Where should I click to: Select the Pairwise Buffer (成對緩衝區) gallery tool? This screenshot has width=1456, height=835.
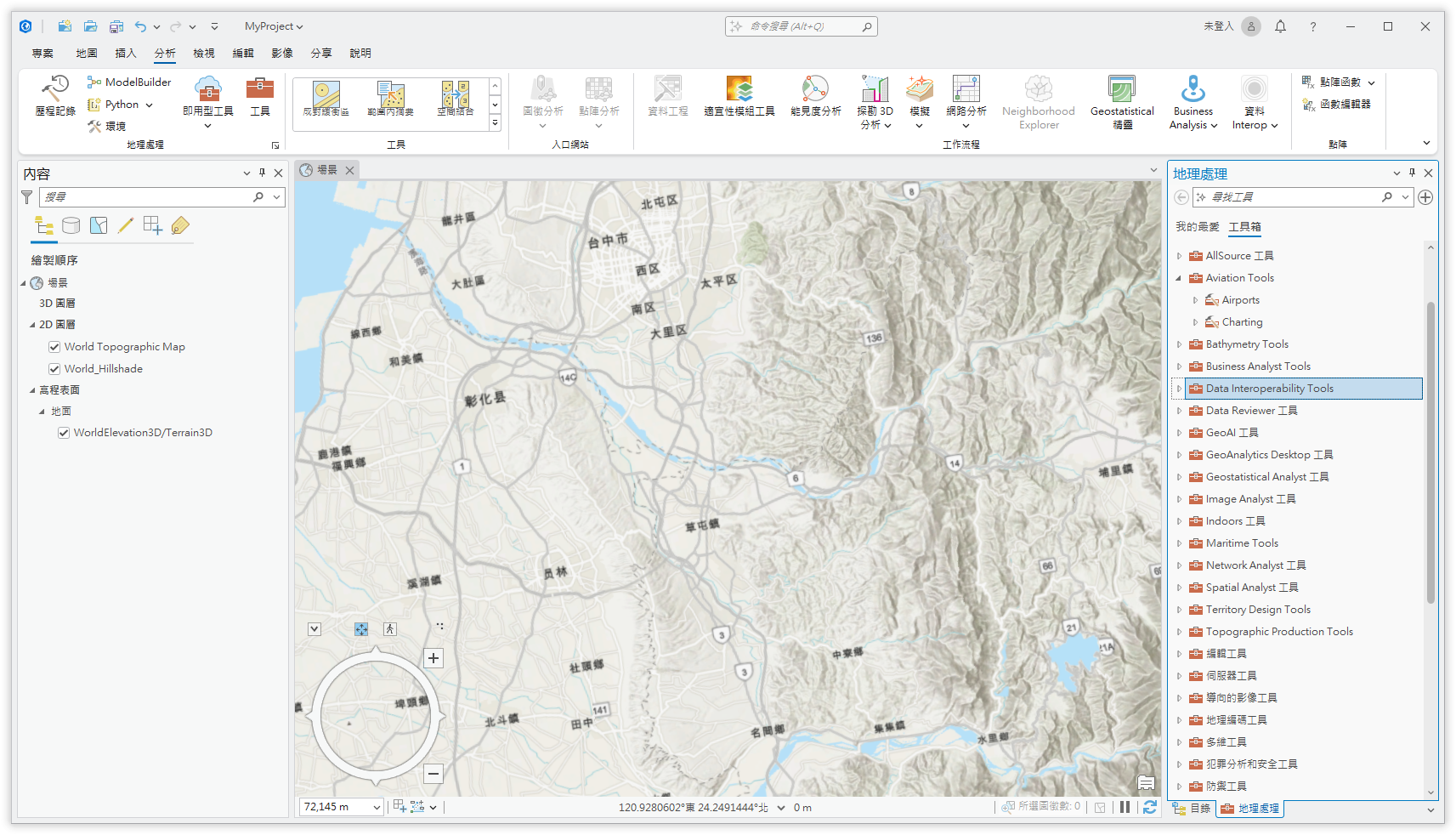pyautogui.click(x=326, y=99)
